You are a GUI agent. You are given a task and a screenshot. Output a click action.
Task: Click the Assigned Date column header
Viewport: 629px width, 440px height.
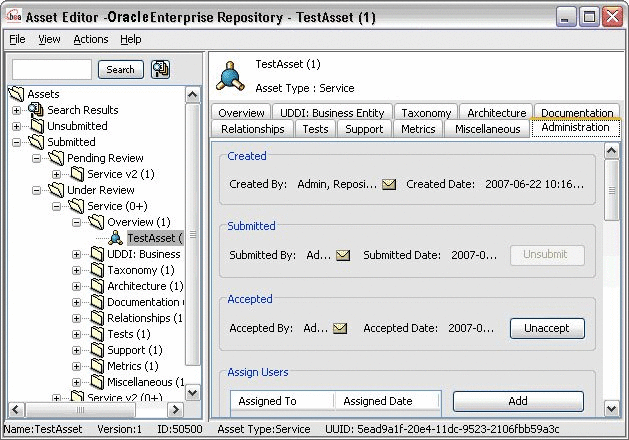click(387, 401)
